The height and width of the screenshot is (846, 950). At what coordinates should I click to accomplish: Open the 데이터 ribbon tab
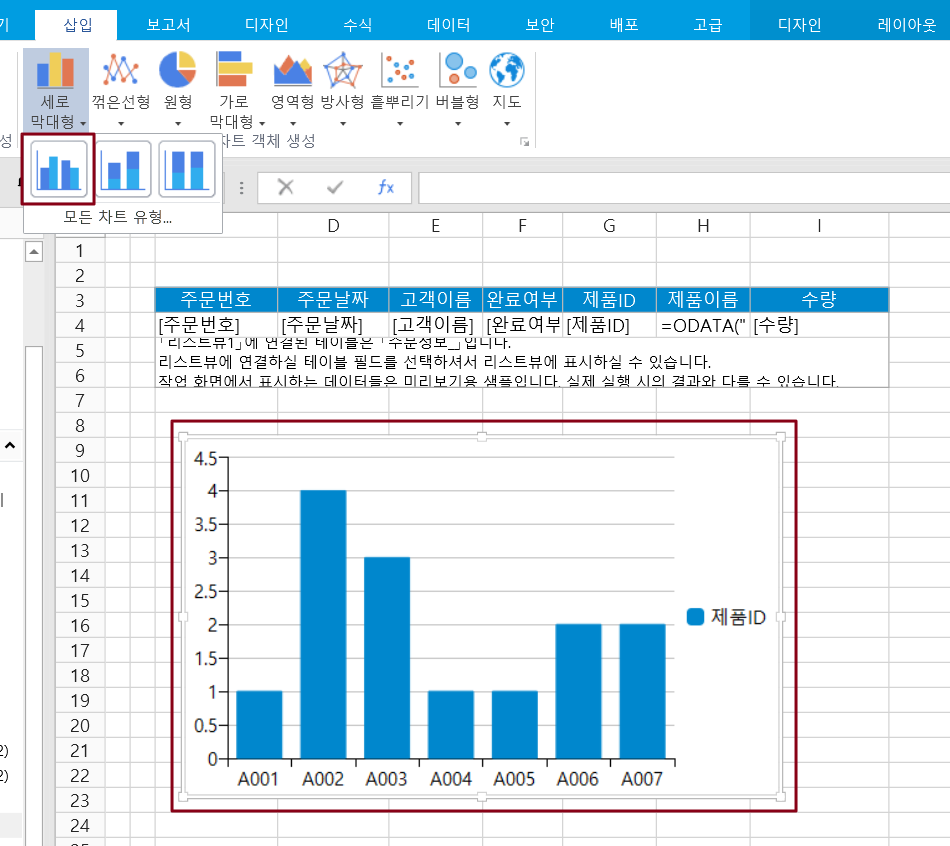click(448, 25)
